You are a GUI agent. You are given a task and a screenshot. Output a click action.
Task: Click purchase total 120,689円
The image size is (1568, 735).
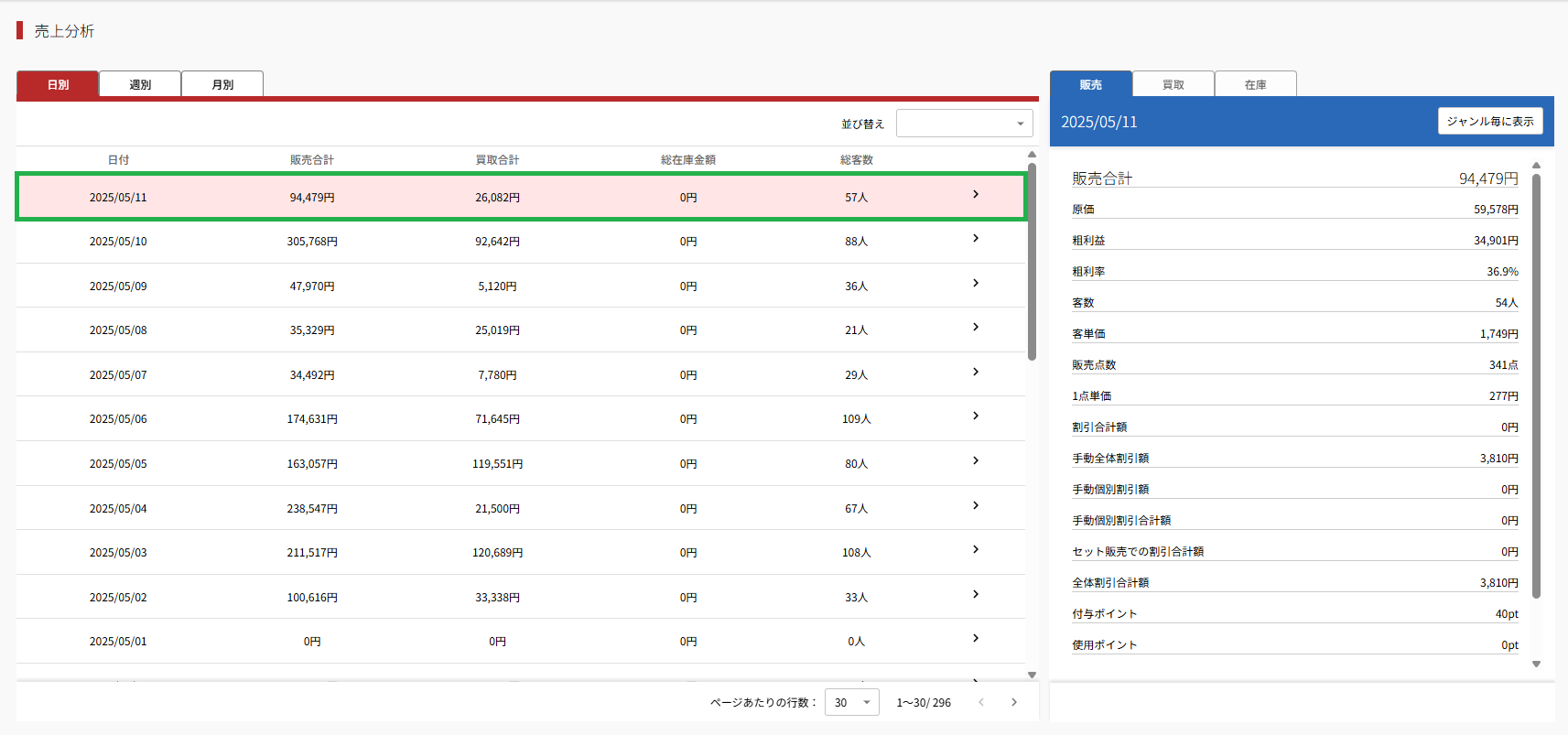497,553
